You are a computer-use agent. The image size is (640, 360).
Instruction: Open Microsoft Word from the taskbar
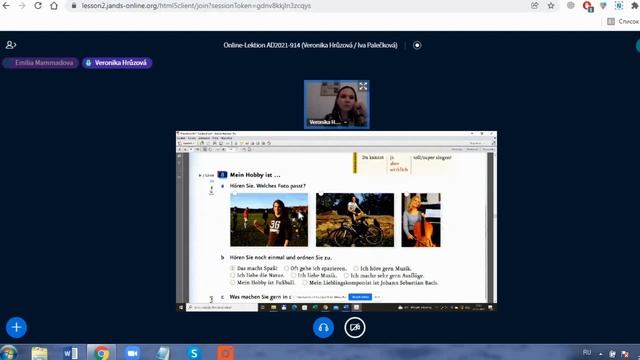(71, 353)
